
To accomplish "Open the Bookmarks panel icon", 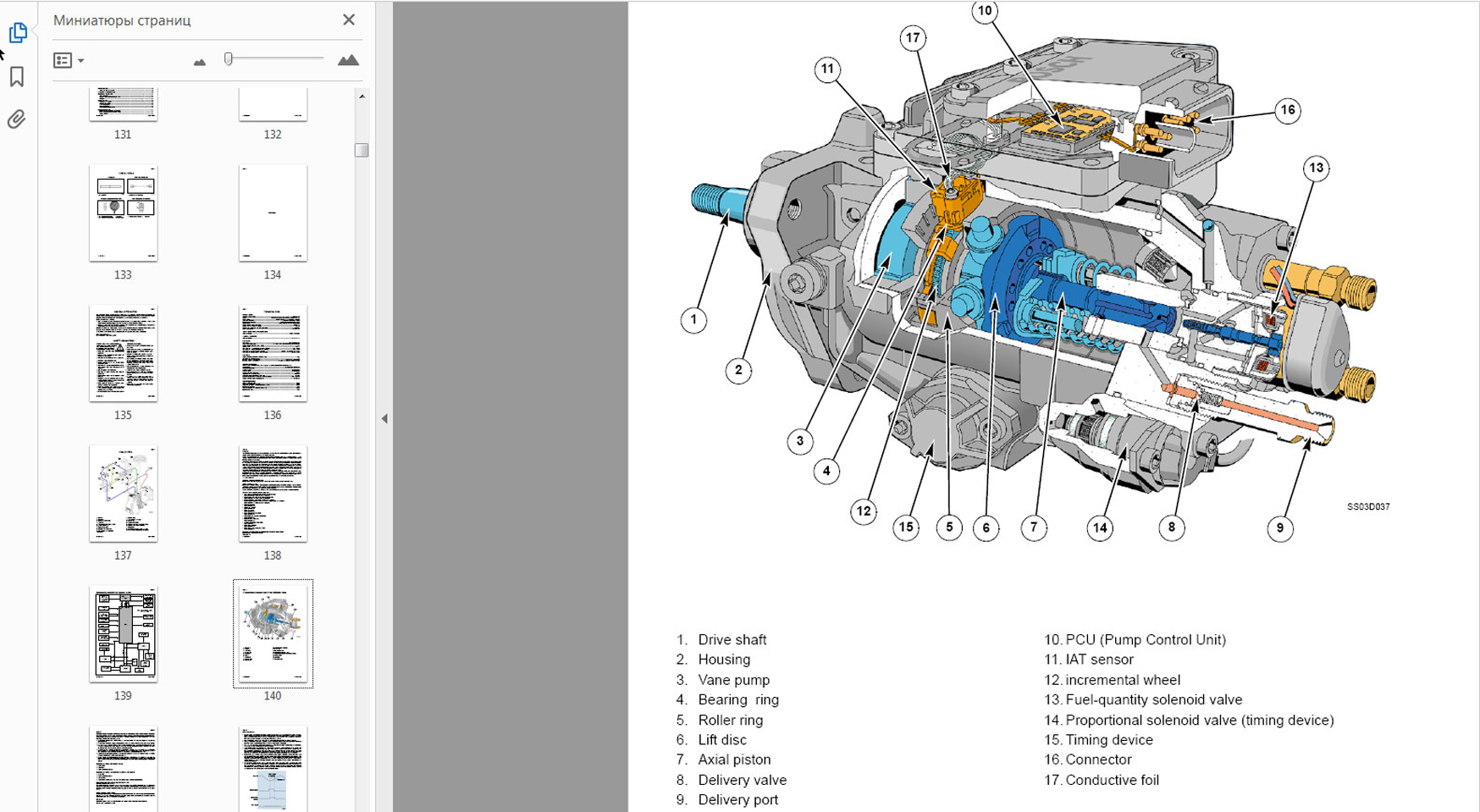I will pyautogui.click(x=17, y=77).
